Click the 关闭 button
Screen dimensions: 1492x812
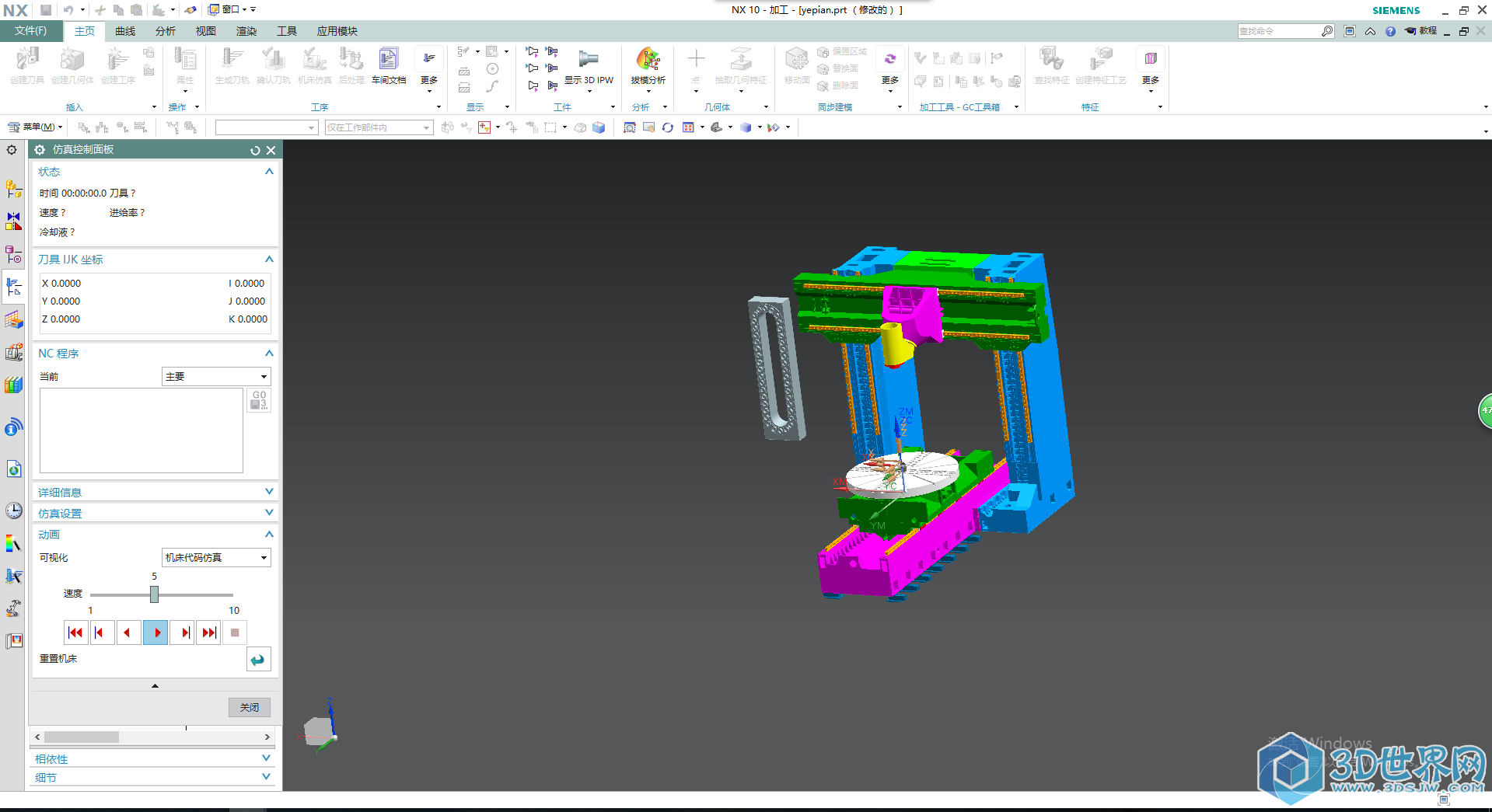250,707
